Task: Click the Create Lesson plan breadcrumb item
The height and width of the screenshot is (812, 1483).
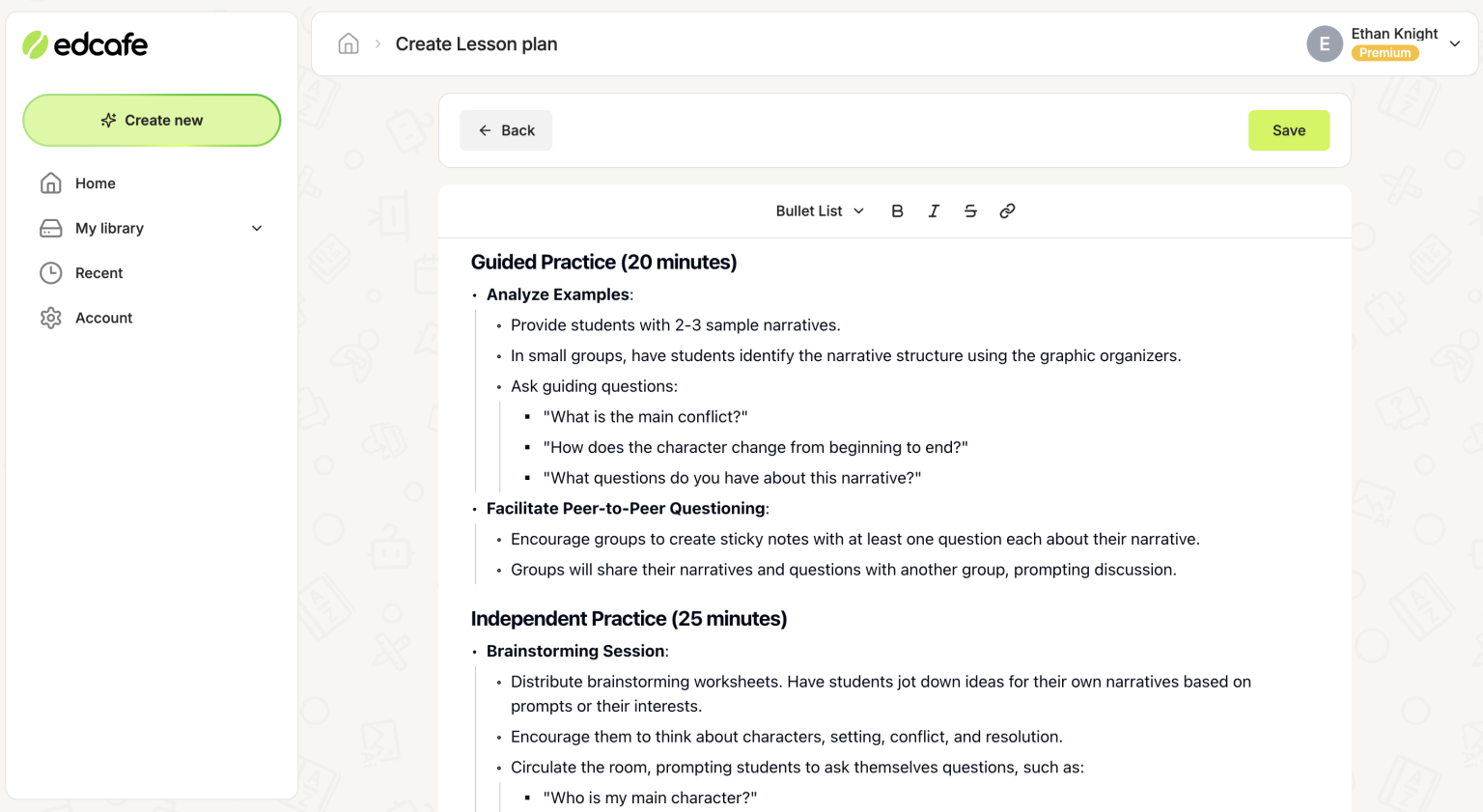Action: (x=476, y=43)
